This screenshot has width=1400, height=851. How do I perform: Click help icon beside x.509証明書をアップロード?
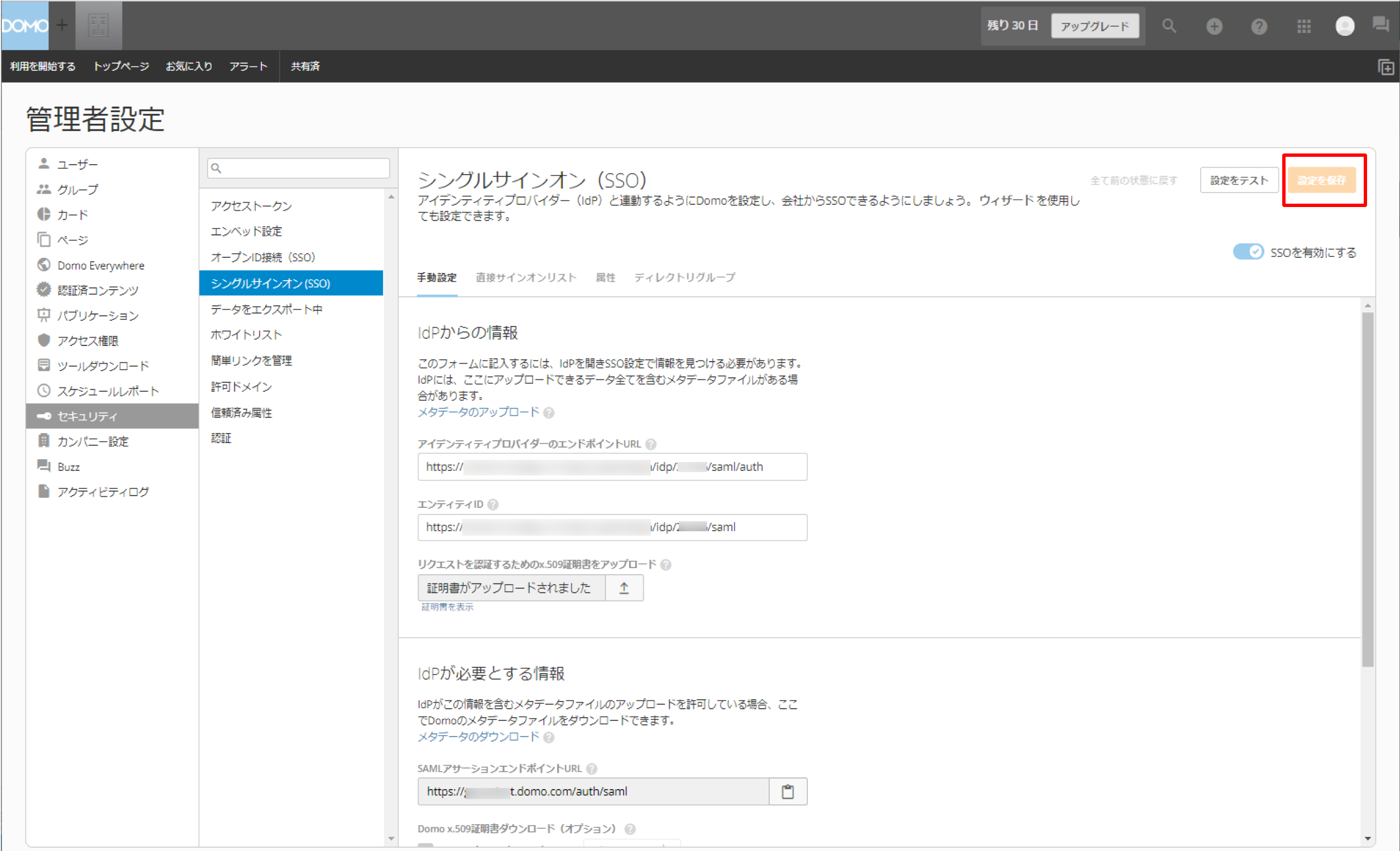pos(666,565)
